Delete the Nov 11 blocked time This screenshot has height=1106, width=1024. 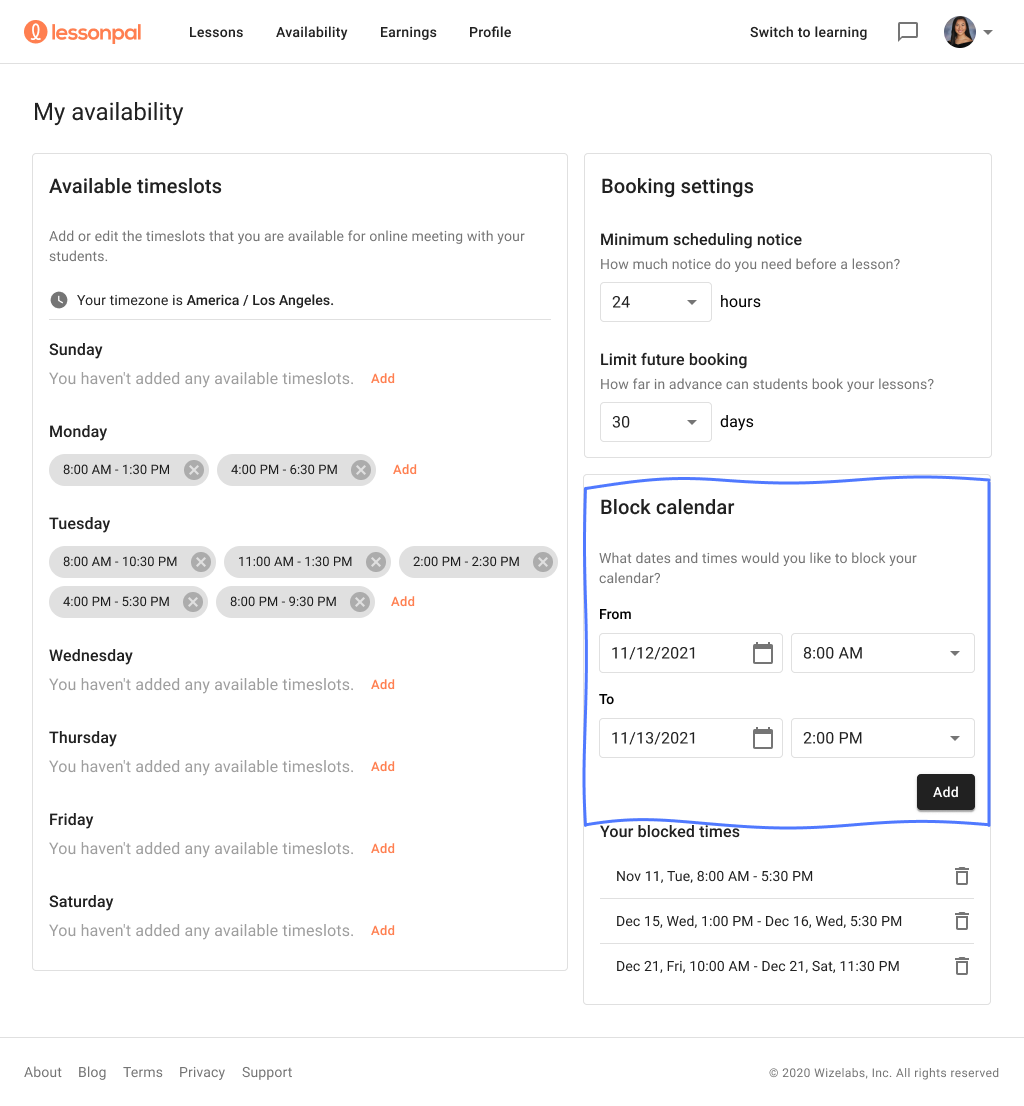pyautogui.click(x=962, y=876)
